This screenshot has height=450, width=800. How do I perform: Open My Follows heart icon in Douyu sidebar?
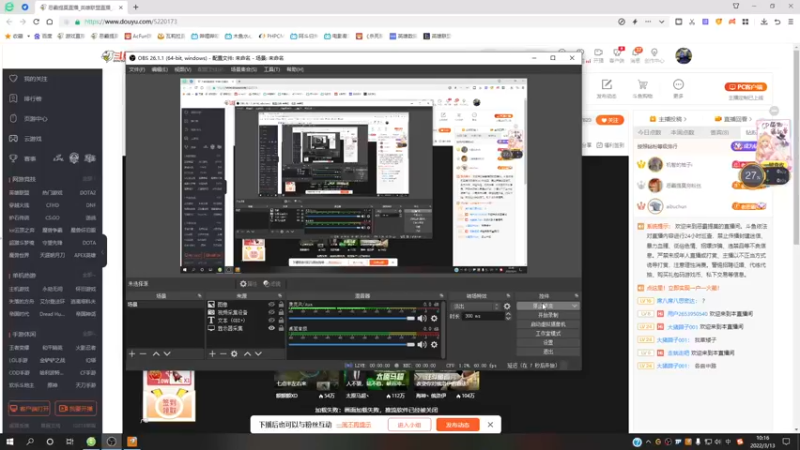point(13,79)
